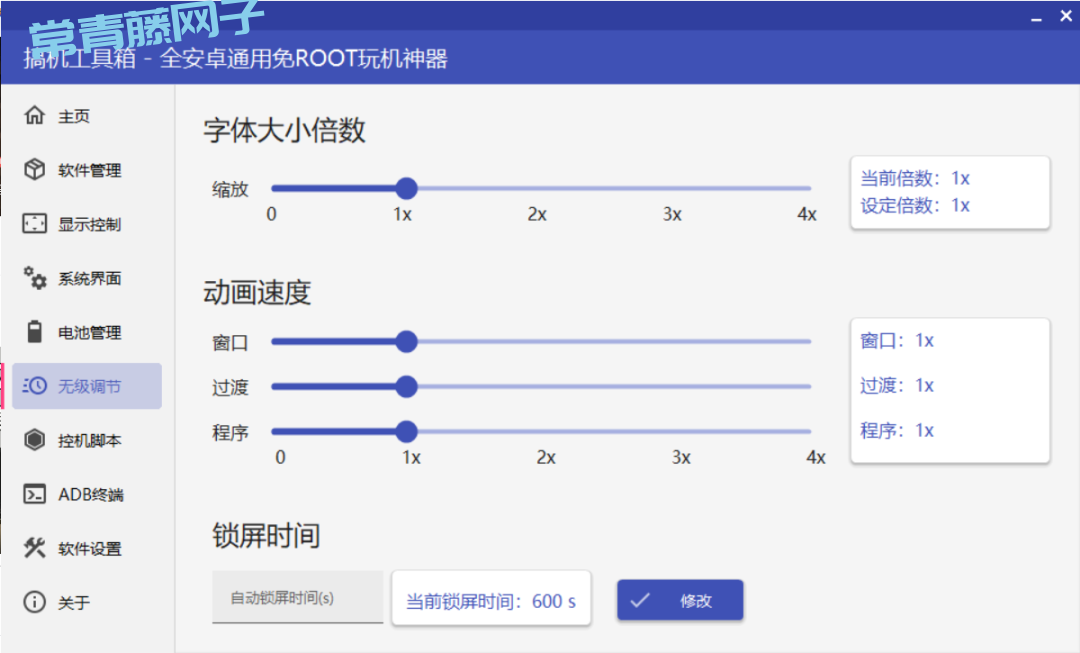Click the 过渡 animation slider handle
The image size is (1080, 653).
point(406,386)
